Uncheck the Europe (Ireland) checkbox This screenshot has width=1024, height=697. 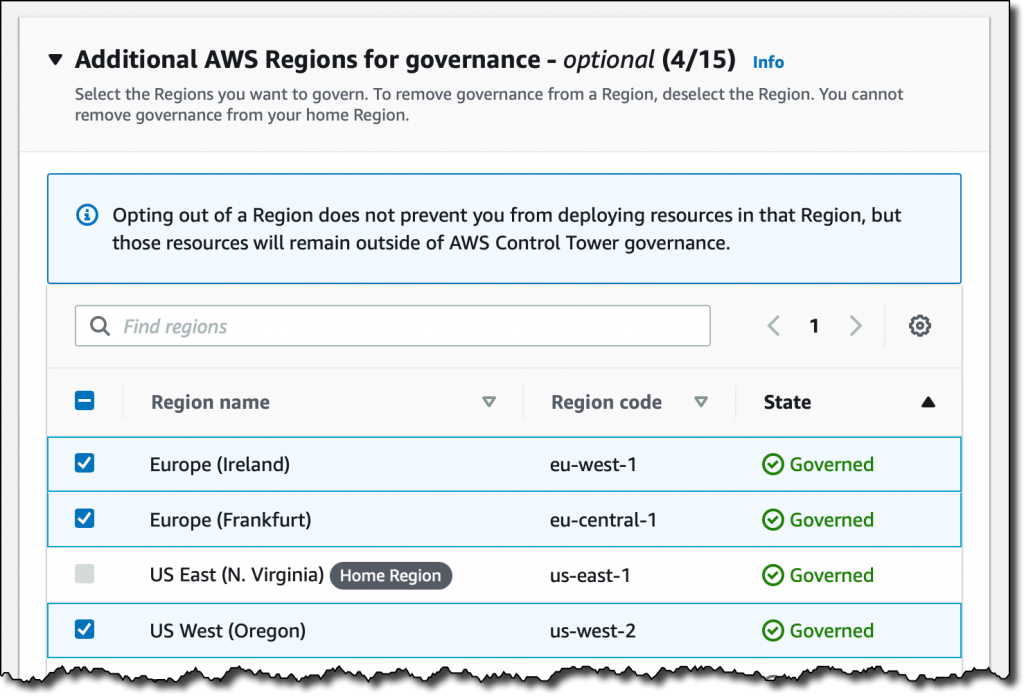pyautogui.click(x=84, y=463)
